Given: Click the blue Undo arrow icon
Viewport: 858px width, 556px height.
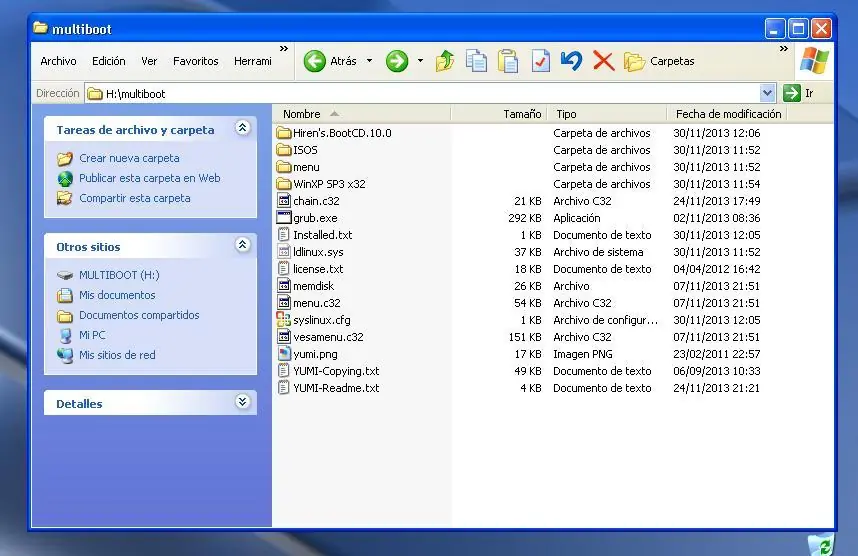Looking at the screenshot, I should tap(571, 61).
